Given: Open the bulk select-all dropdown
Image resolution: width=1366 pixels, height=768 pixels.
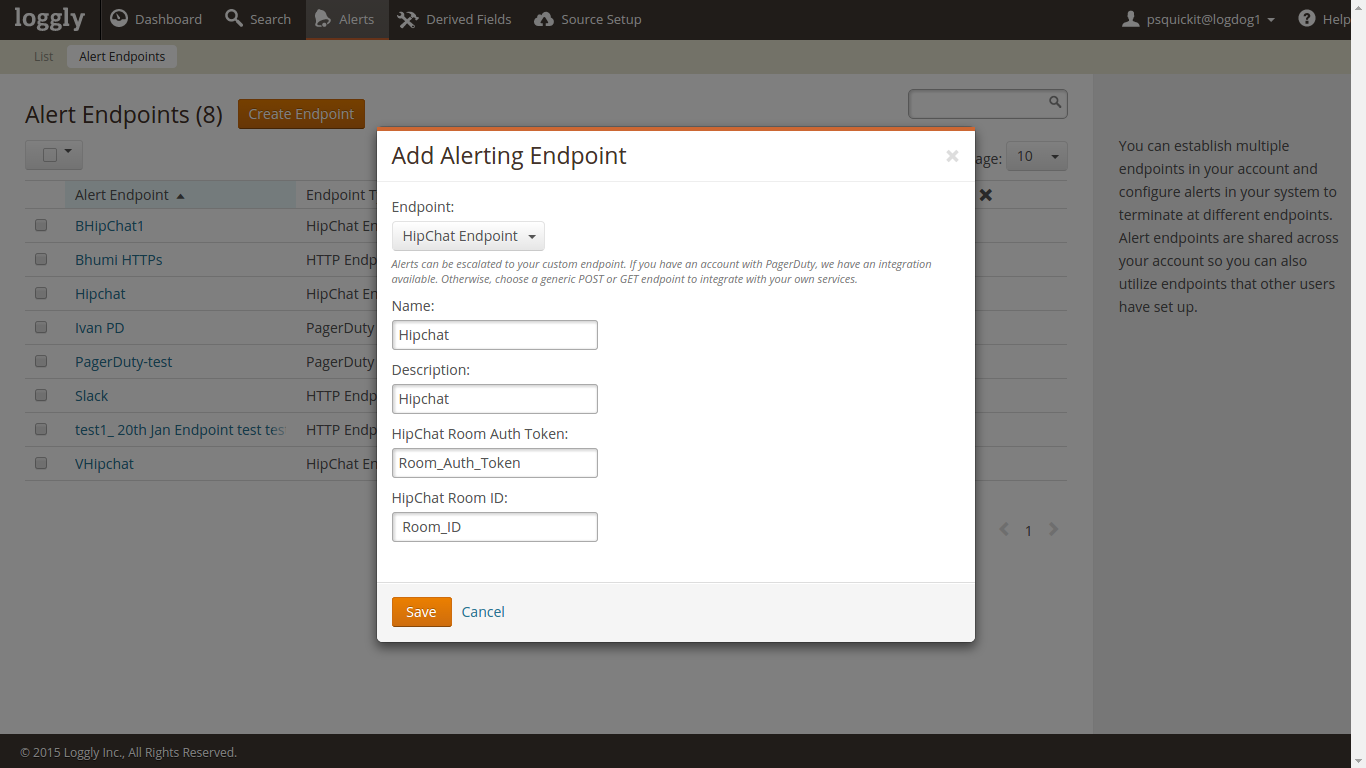Looking at the screenshot, I should coord(54,155).
